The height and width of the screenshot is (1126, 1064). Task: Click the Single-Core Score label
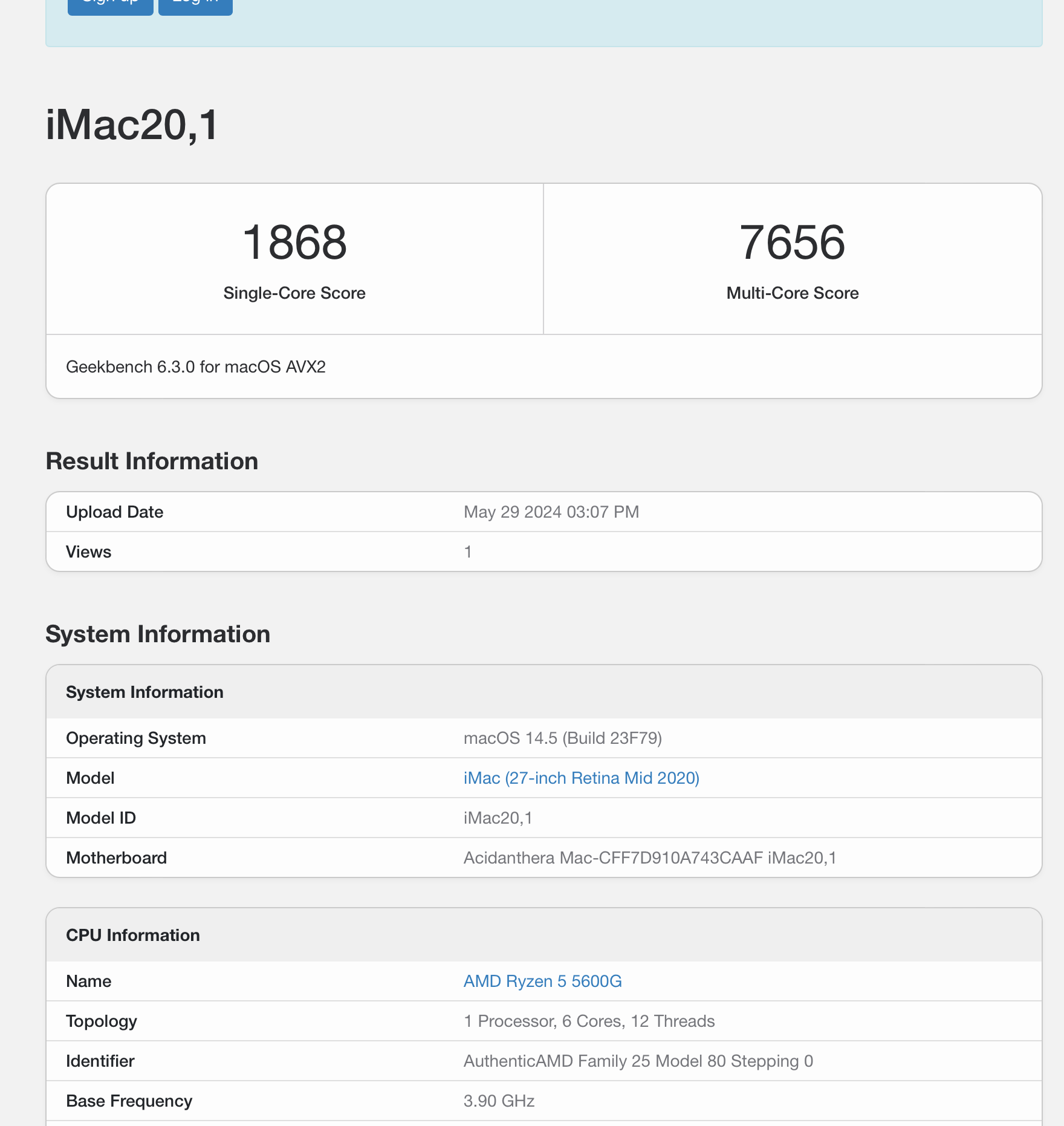click(294, 293)
